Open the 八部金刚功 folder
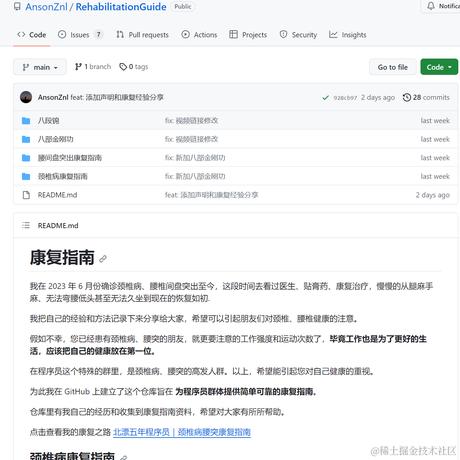Viewport: 460px width, 460px height. [x=56, y=139]
